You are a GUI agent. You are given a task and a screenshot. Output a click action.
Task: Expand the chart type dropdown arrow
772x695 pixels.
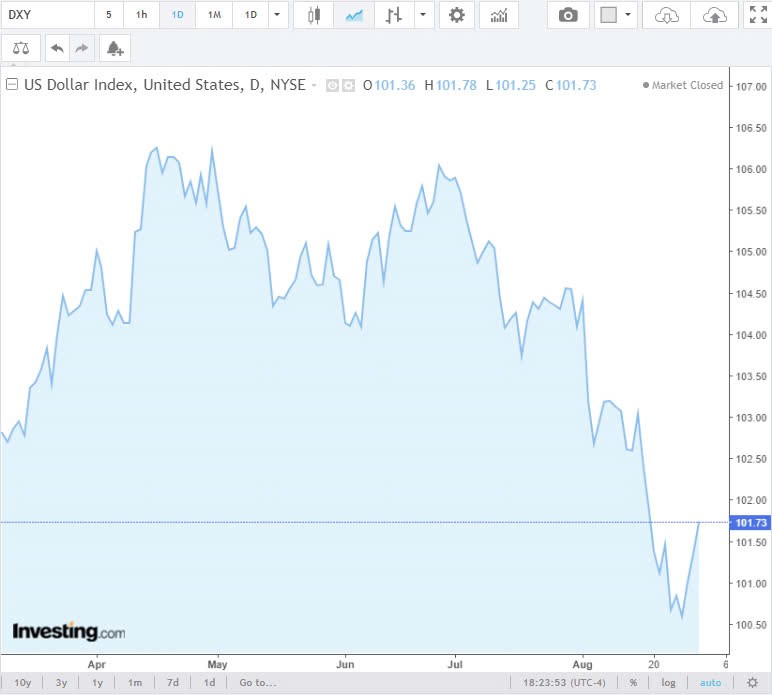[423, 15]
